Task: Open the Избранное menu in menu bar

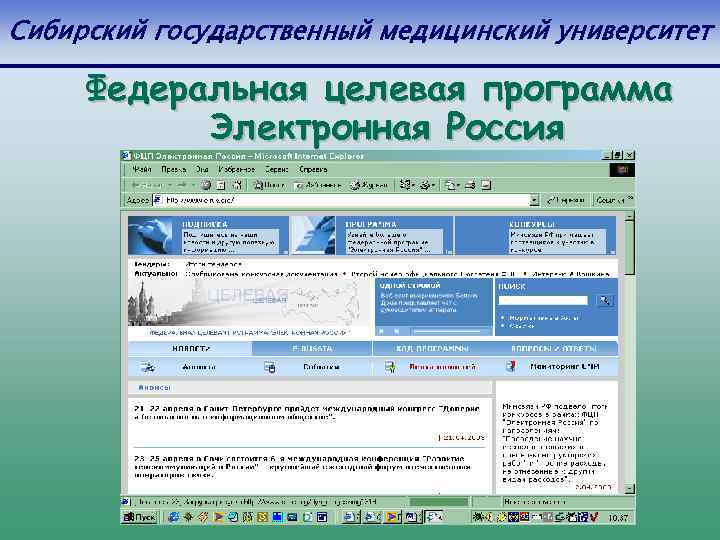Action: [236, 169]
